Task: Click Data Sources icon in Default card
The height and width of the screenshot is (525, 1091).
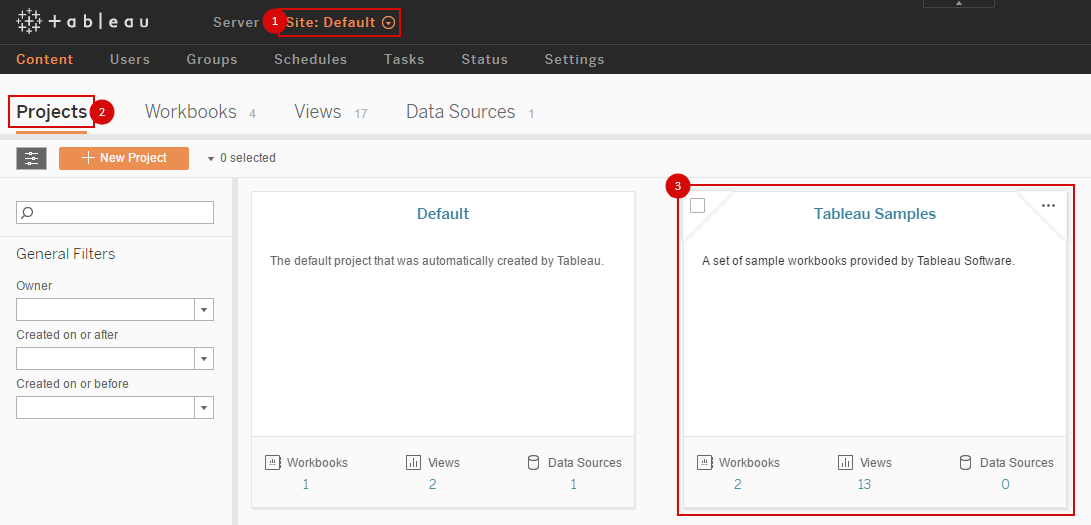Action: click(x=534, y=462)
